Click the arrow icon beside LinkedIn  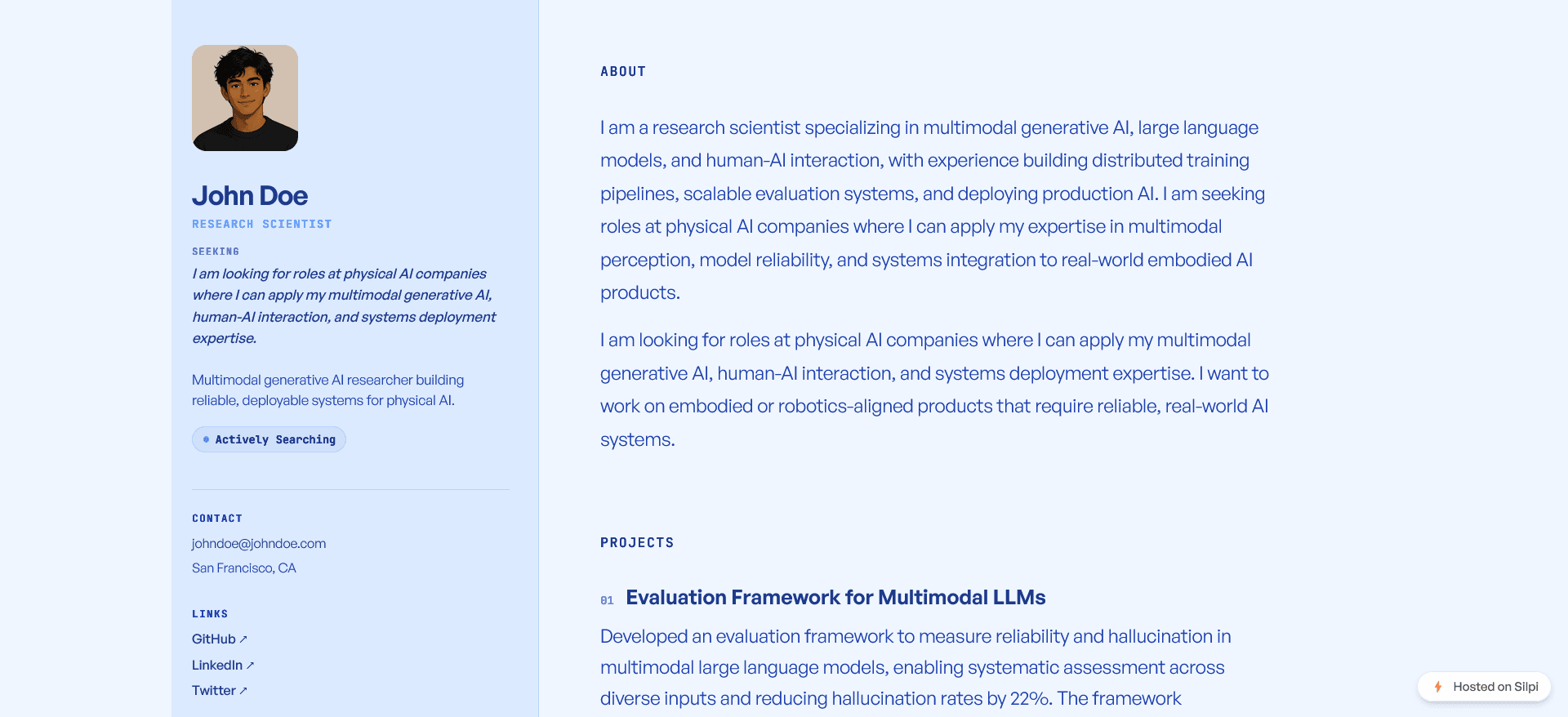pyautogui.click(x=251, y=666)
